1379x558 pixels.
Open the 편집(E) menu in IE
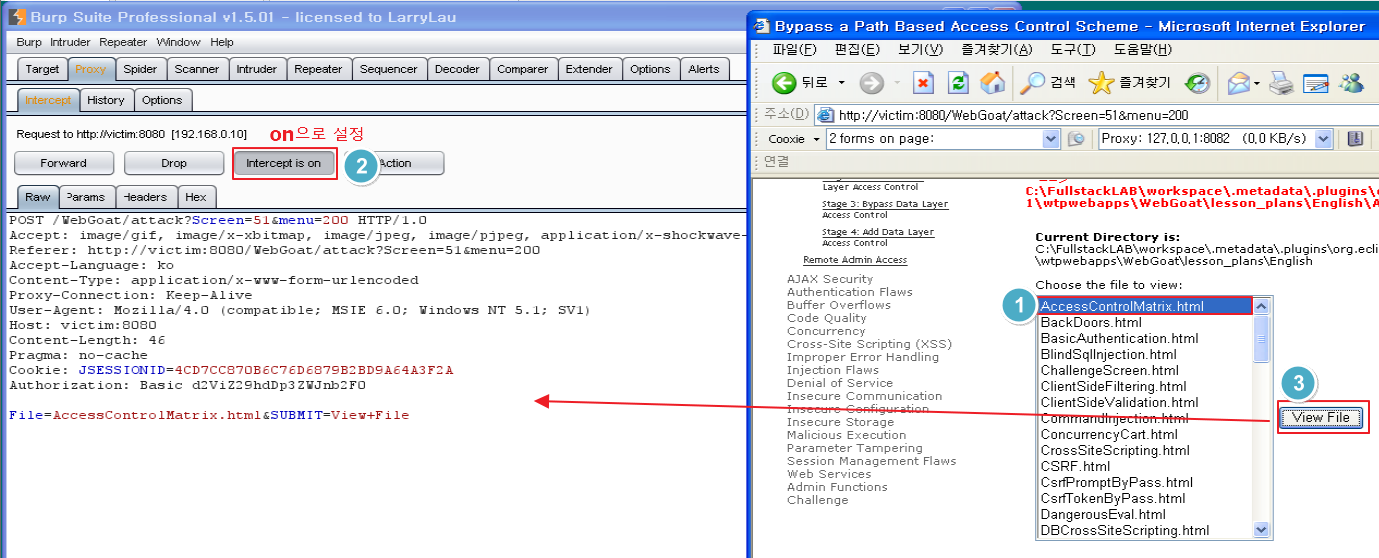[x=857, y=50]
